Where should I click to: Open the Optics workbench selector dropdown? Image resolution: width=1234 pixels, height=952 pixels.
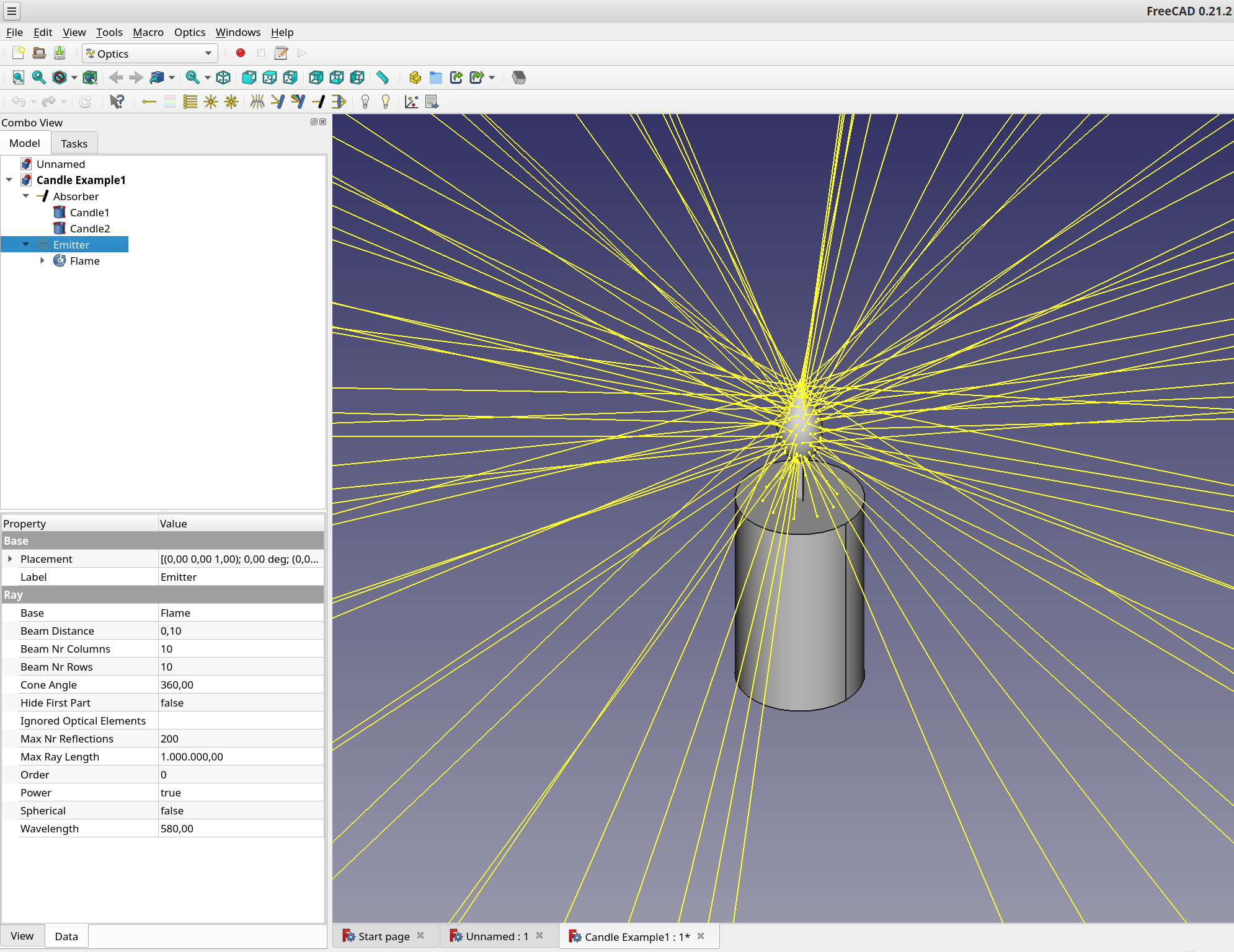point(150,53)
